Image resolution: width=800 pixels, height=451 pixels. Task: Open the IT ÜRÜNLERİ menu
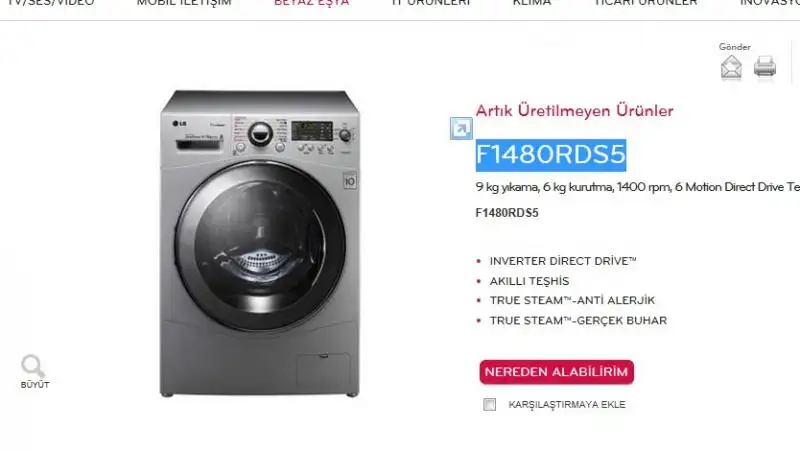[x=431, y=2]
